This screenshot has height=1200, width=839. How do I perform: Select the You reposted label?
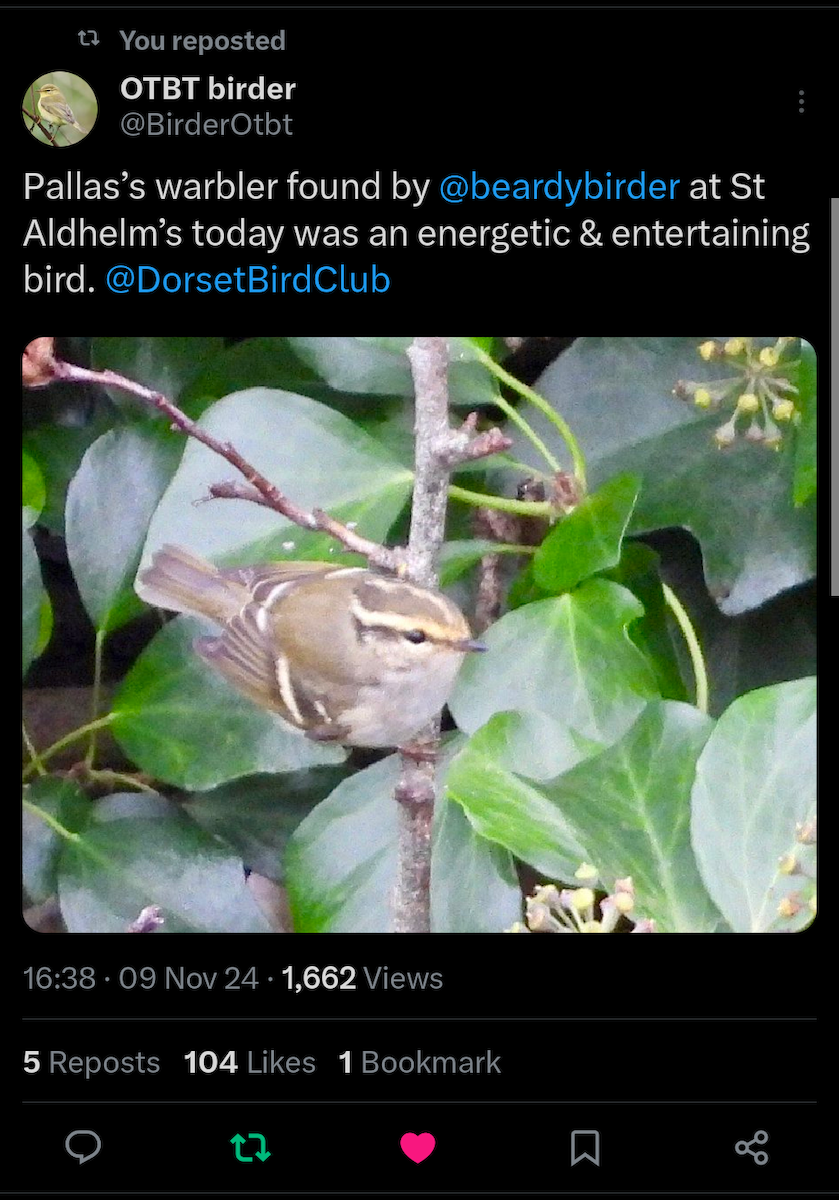(202, 41)
